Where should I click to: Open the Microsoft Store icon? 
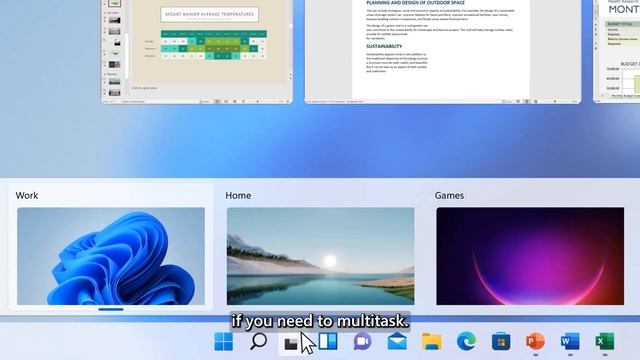click(501, 342)
